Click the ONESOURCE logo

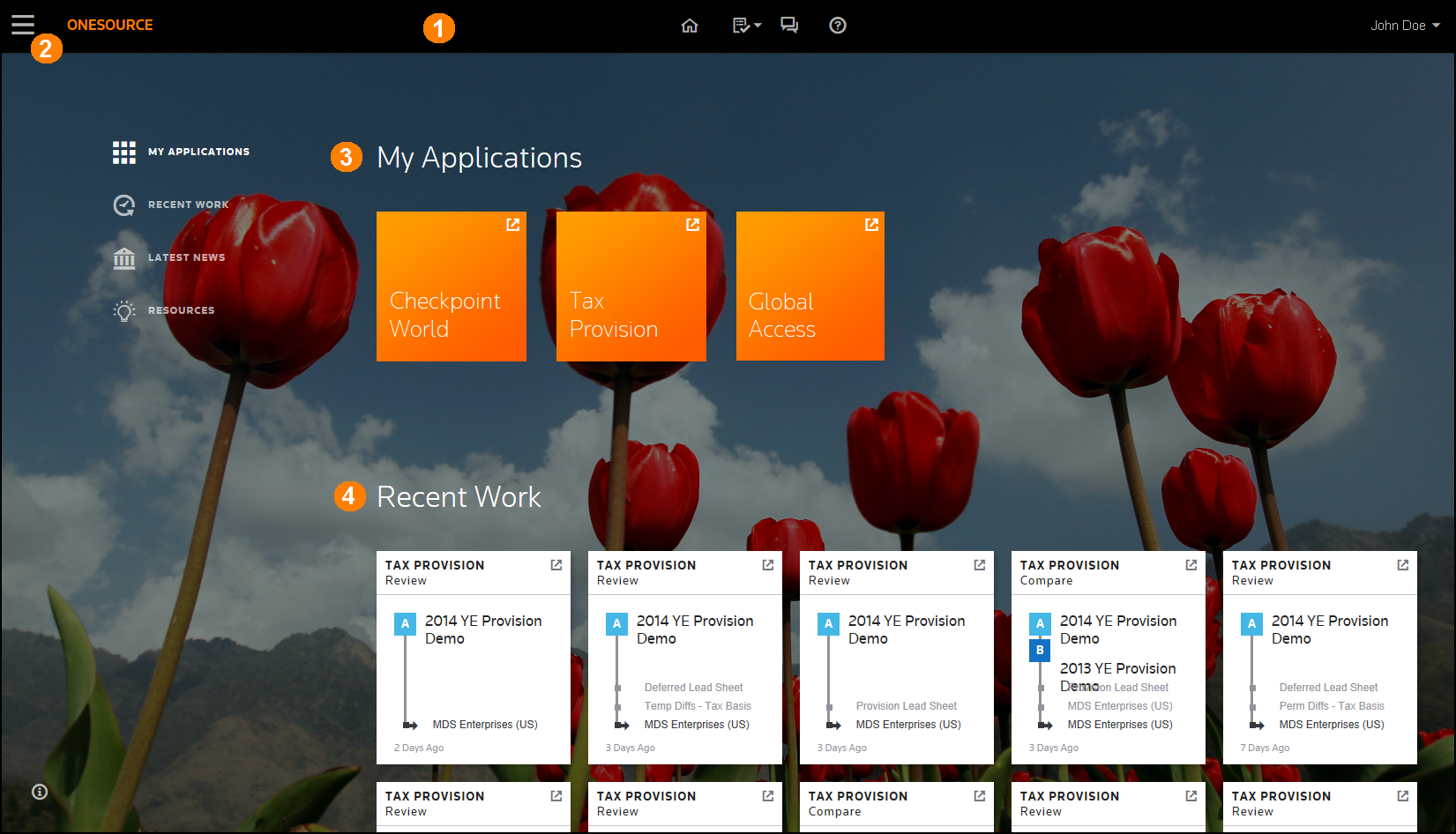click(x=110, y=25)
